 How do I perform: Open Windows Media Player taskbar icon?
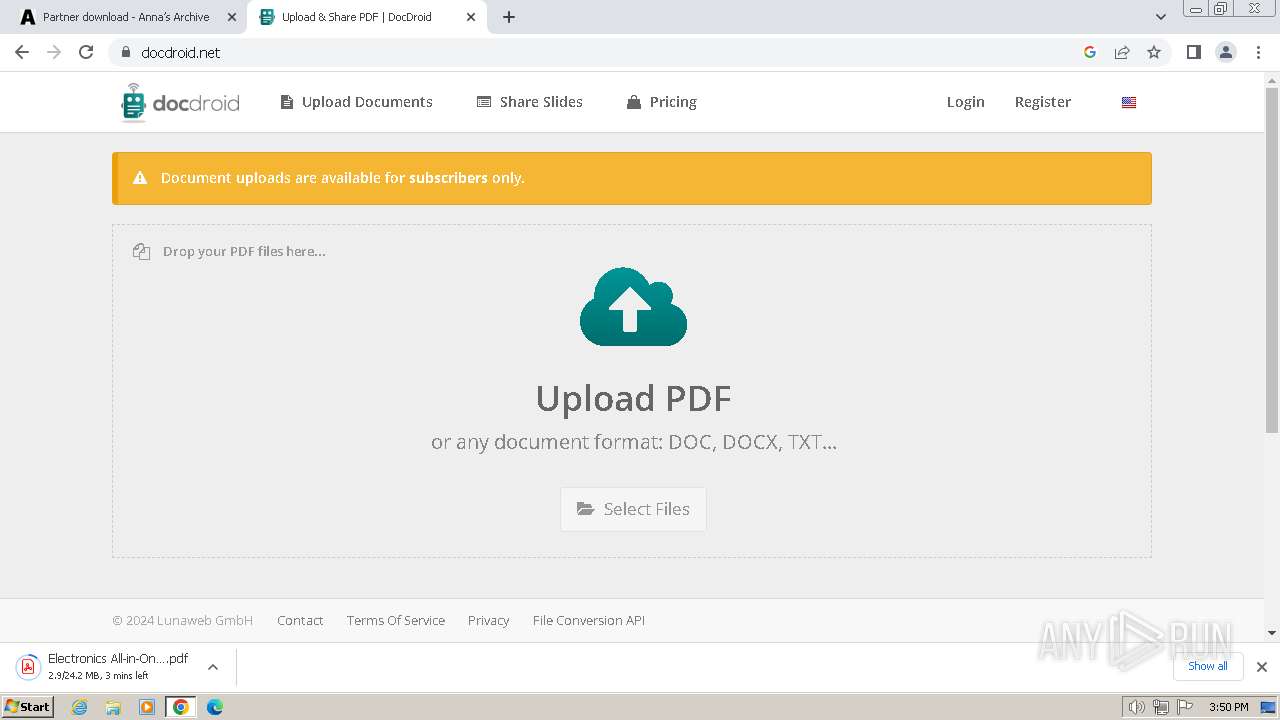tap(147, 707)
